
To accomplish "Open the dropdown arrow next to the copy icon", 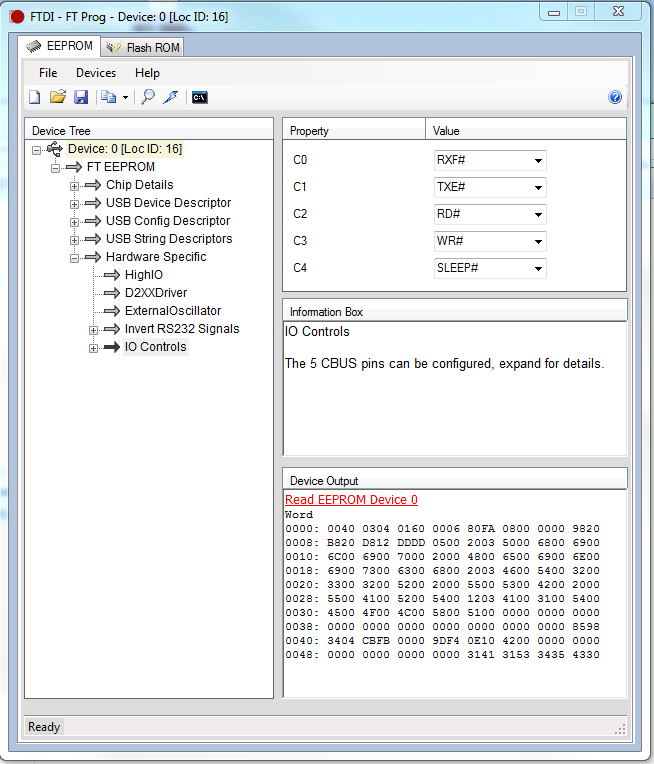I will click(x=125, y=98).
